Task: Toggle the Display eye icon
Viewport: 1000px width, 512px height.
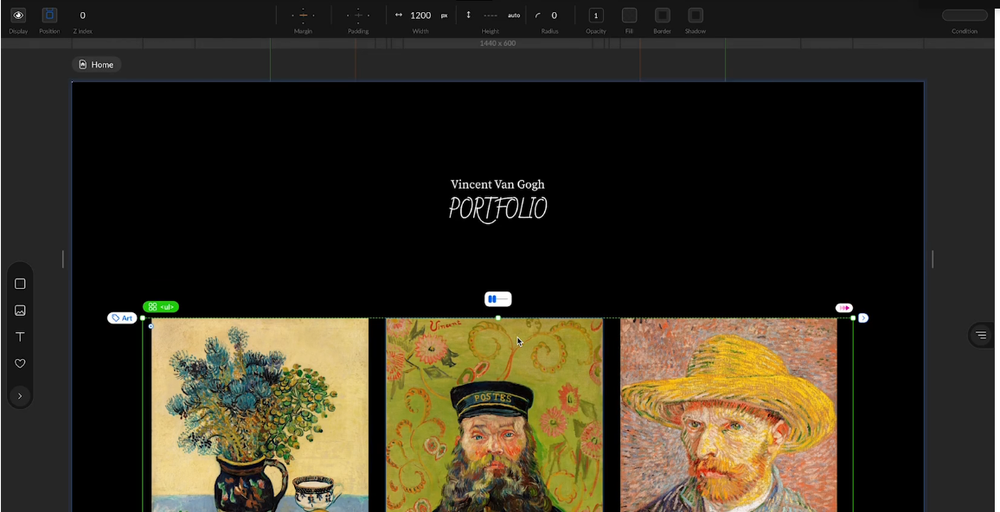Action: tap(18, 15)
